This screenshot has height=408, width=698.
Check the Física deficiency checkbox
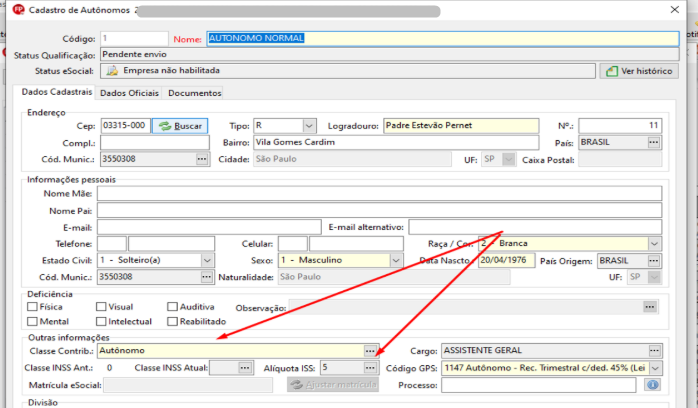(32, 307)
